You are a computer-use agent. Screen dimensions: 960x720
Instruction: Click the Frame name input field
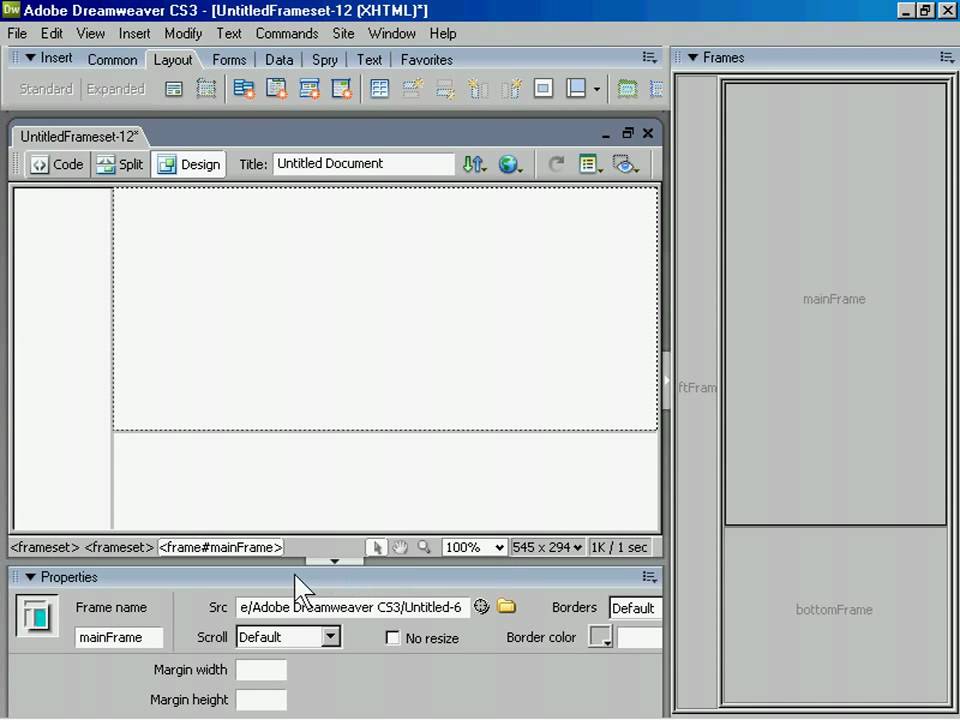tap(119, 637)
